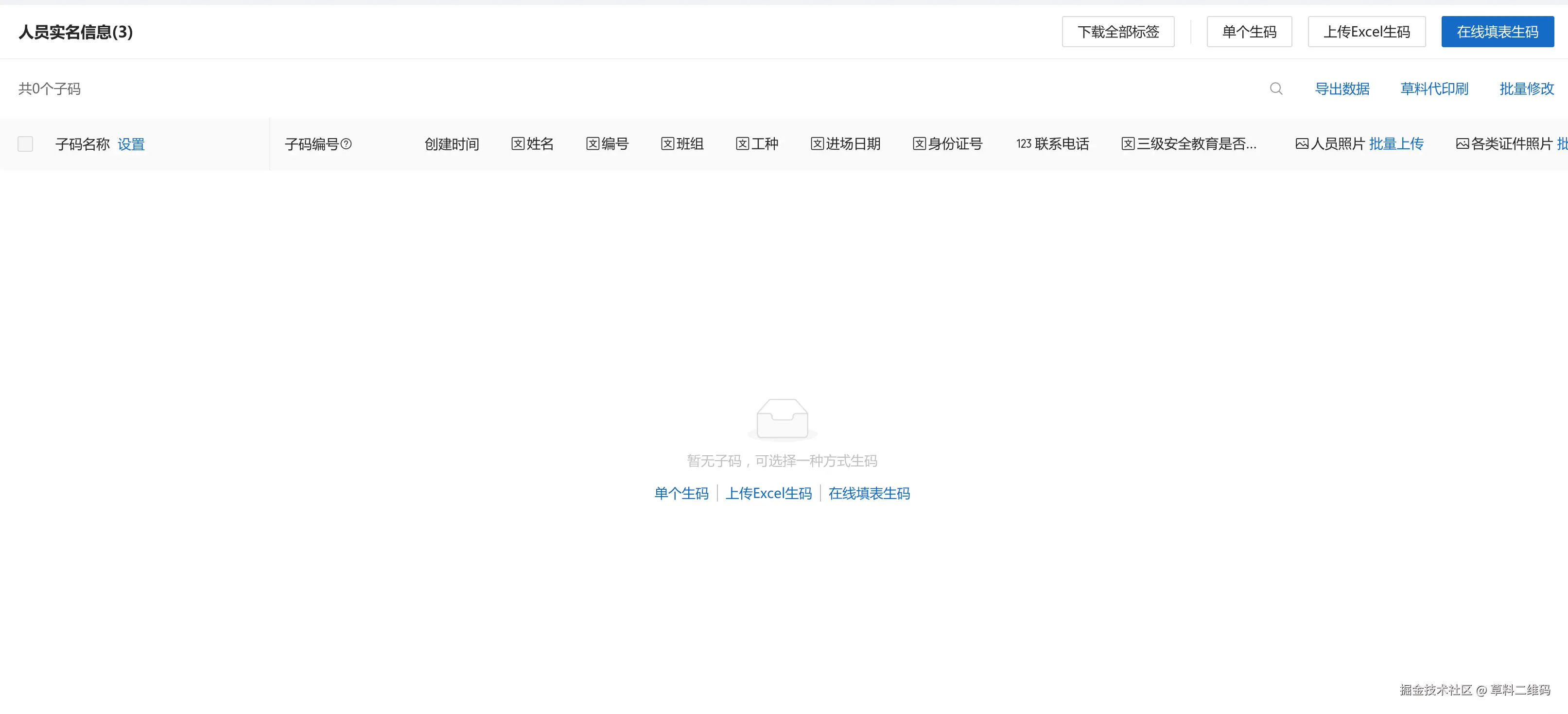Toggle the select-all checkbox in header
This screenshot has width=1568, height=714.
pos(26,144)
